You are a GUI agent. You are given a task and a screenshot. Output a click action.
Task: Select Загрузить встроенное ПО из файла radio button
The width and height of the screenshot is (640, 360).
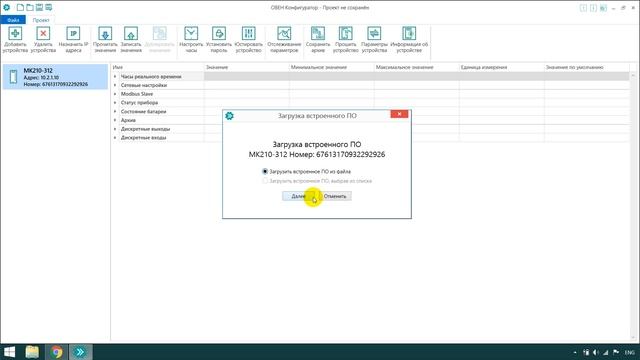pos(265,171)
